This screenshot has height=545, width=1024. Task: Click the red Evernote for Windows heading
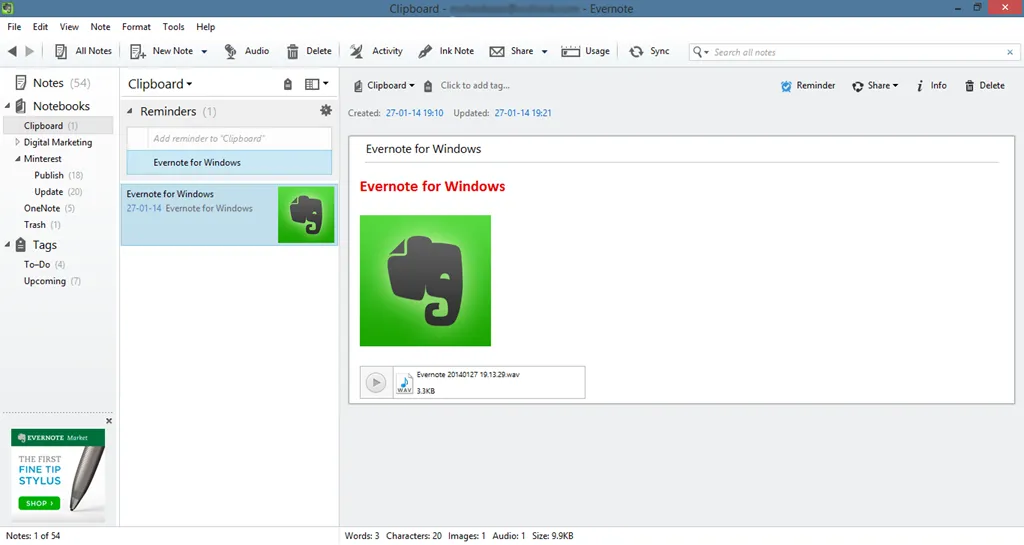tap(432, 187)
